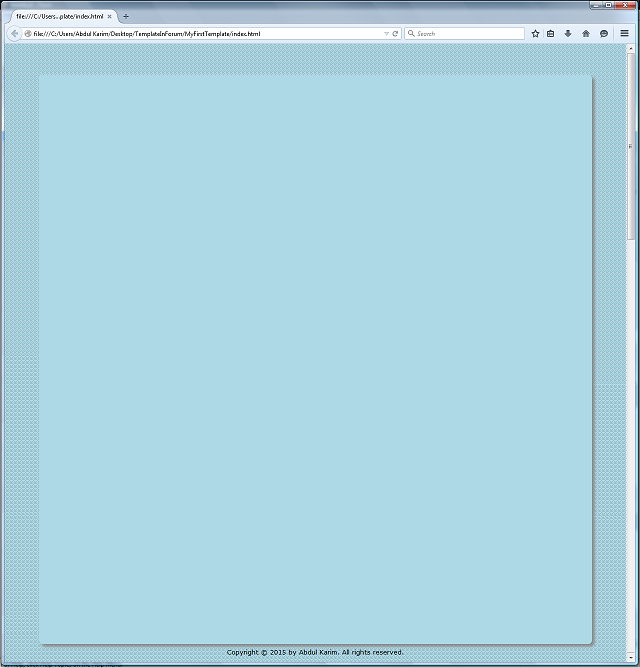
Task: Focus the Search input box
Action: [465, 33]
